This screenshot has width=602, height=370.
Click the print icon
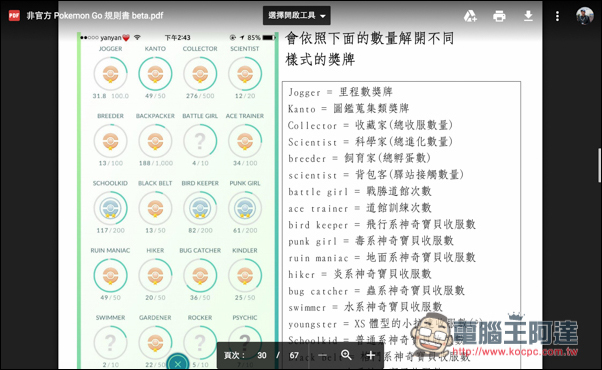point(499,16)
